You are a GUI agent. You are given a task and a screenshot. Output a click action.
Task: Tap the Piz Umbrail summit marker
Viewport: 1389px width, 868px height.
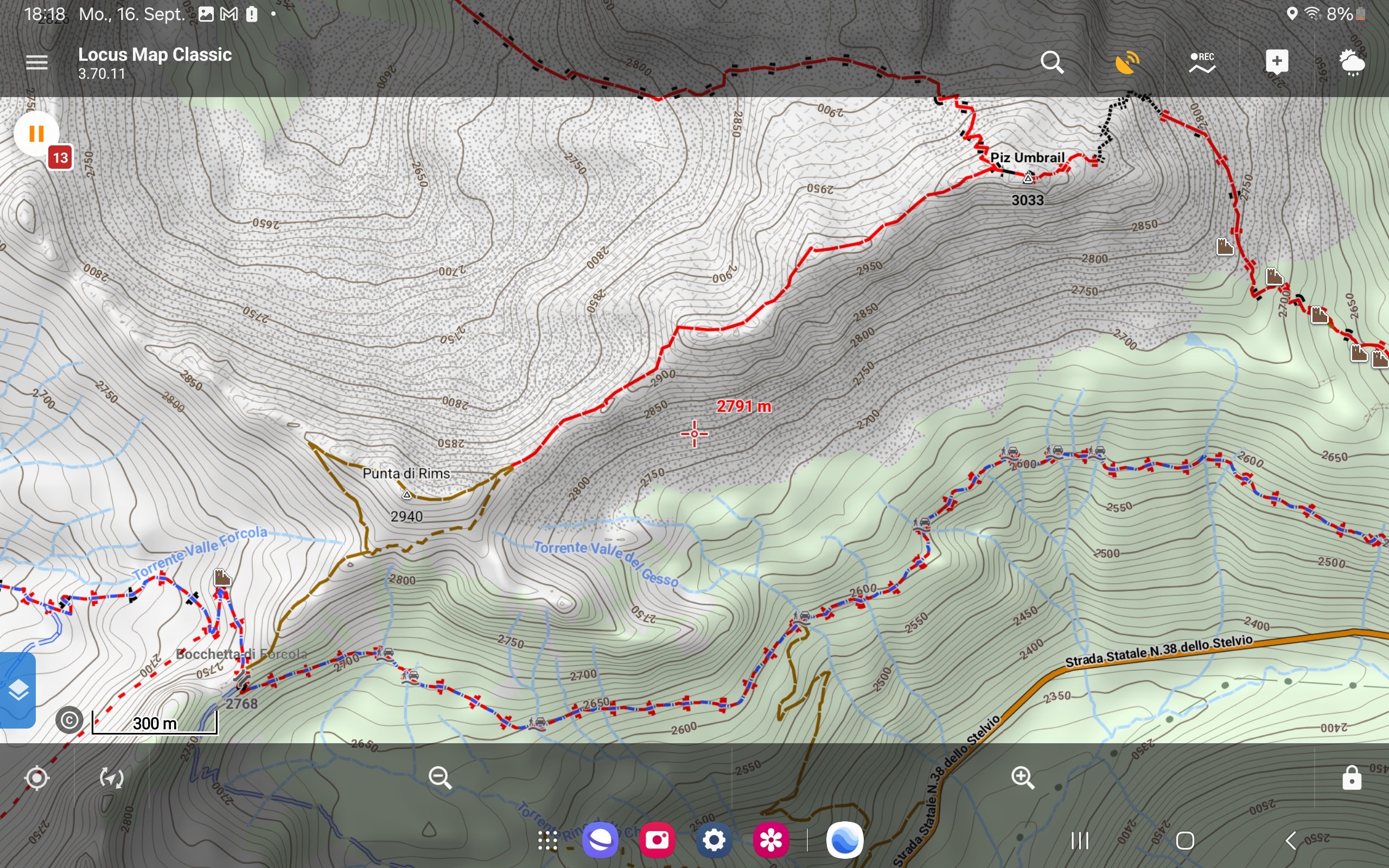(1028, 178)
